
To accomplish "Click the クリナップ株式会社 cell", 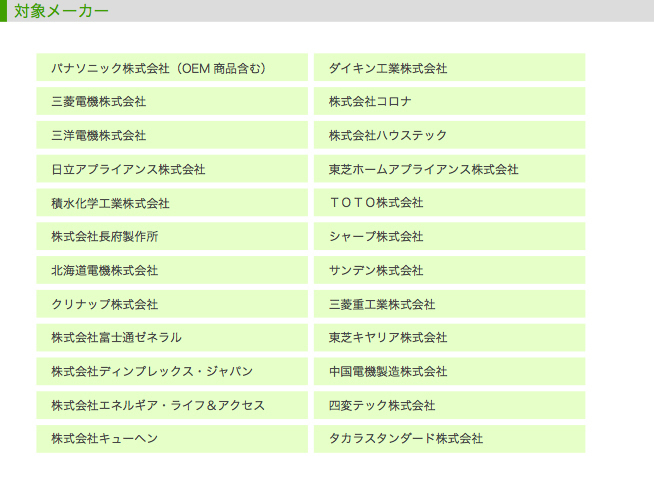I will pos(172,304).
